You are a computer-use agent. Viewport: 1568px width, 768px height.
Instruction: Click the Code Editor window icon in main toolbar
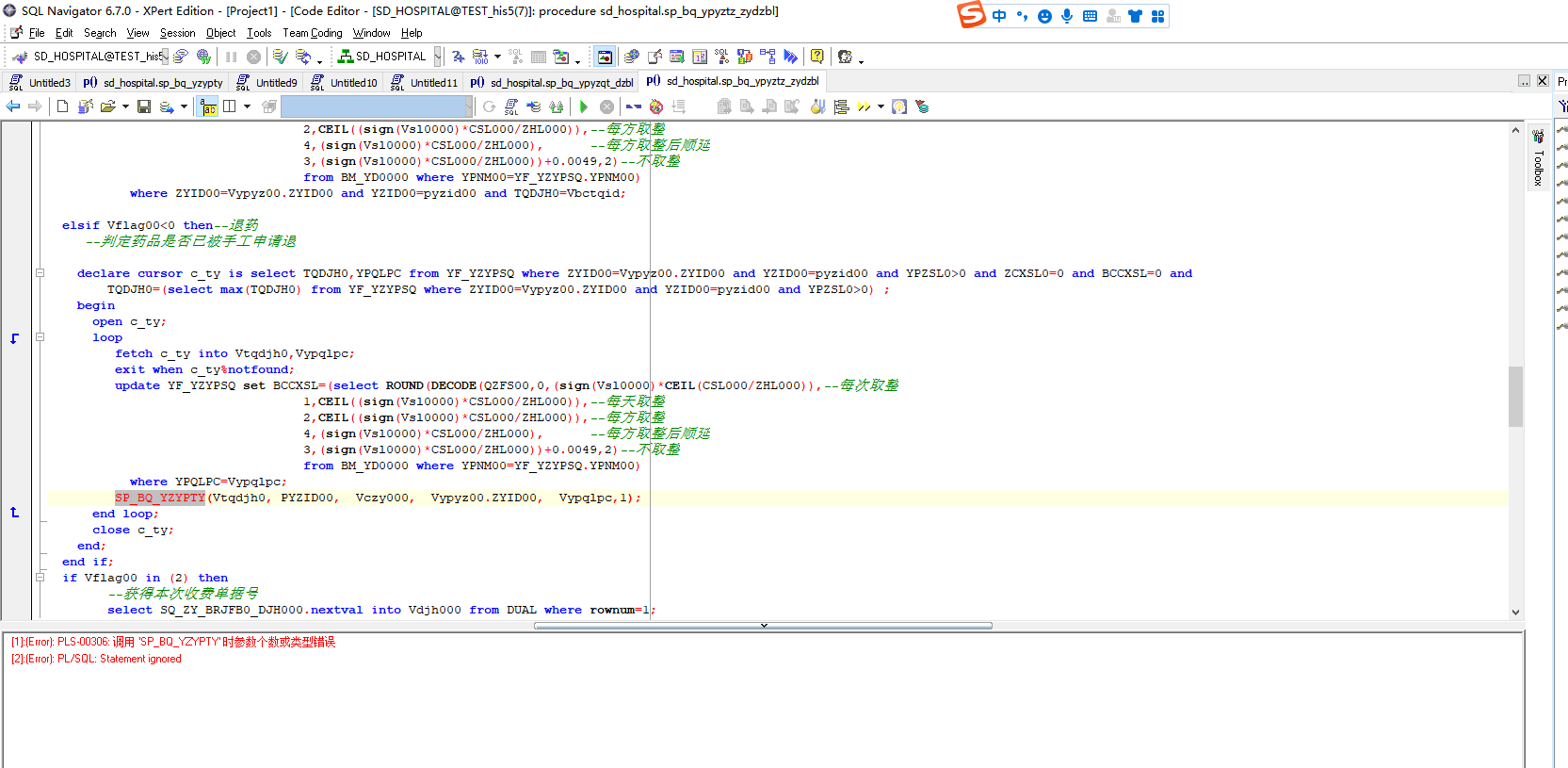click(x=605, y=57)
